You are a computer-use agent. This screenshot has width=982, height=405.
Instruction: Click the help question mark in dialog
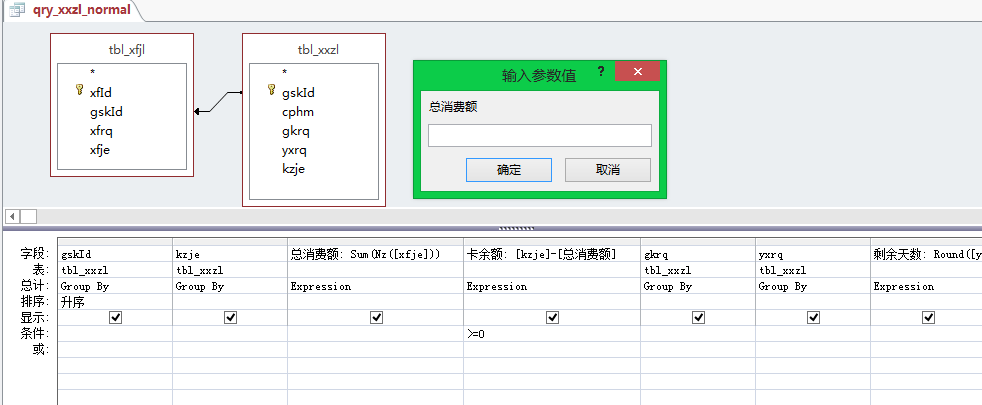tap(601, 73)
